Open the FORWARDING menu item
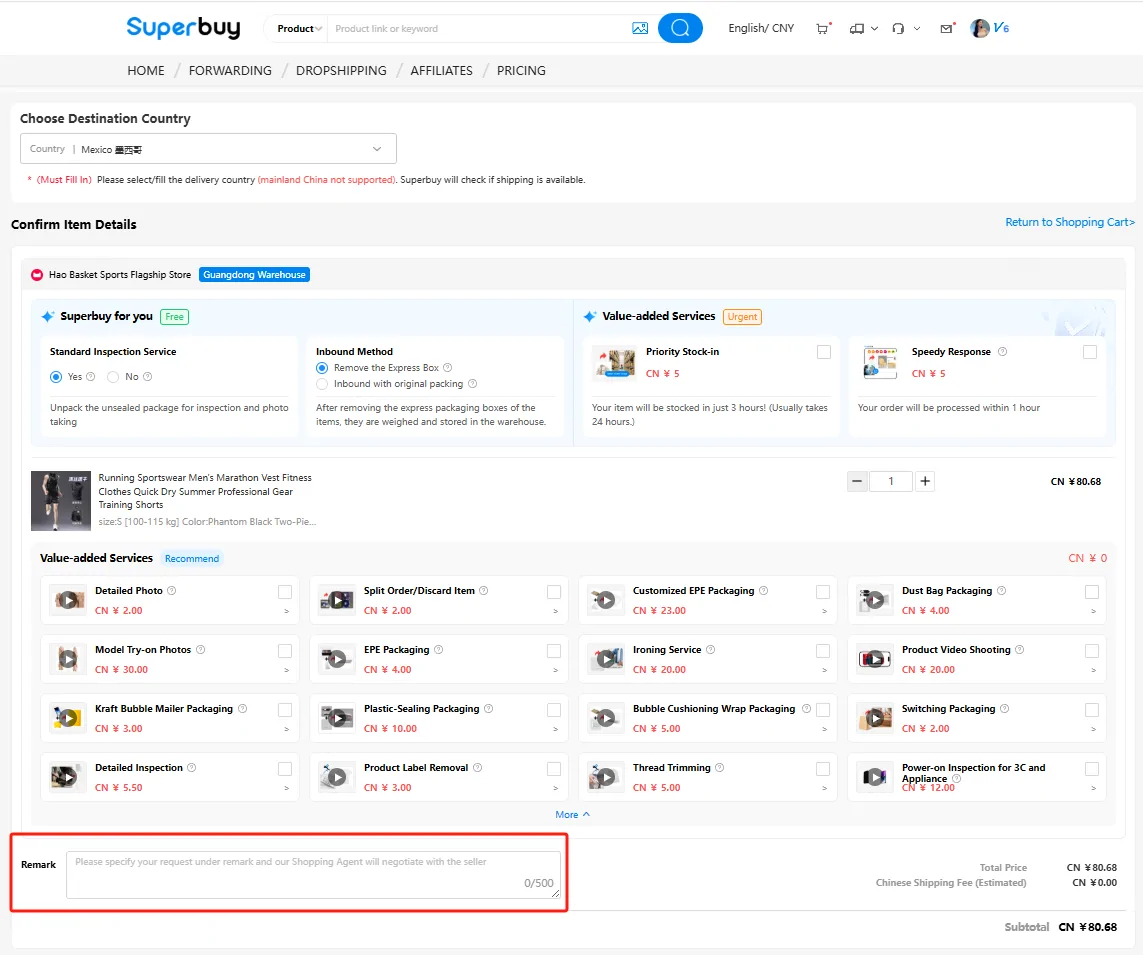This screenshot has height=955, width=1143. click(230, 71)
